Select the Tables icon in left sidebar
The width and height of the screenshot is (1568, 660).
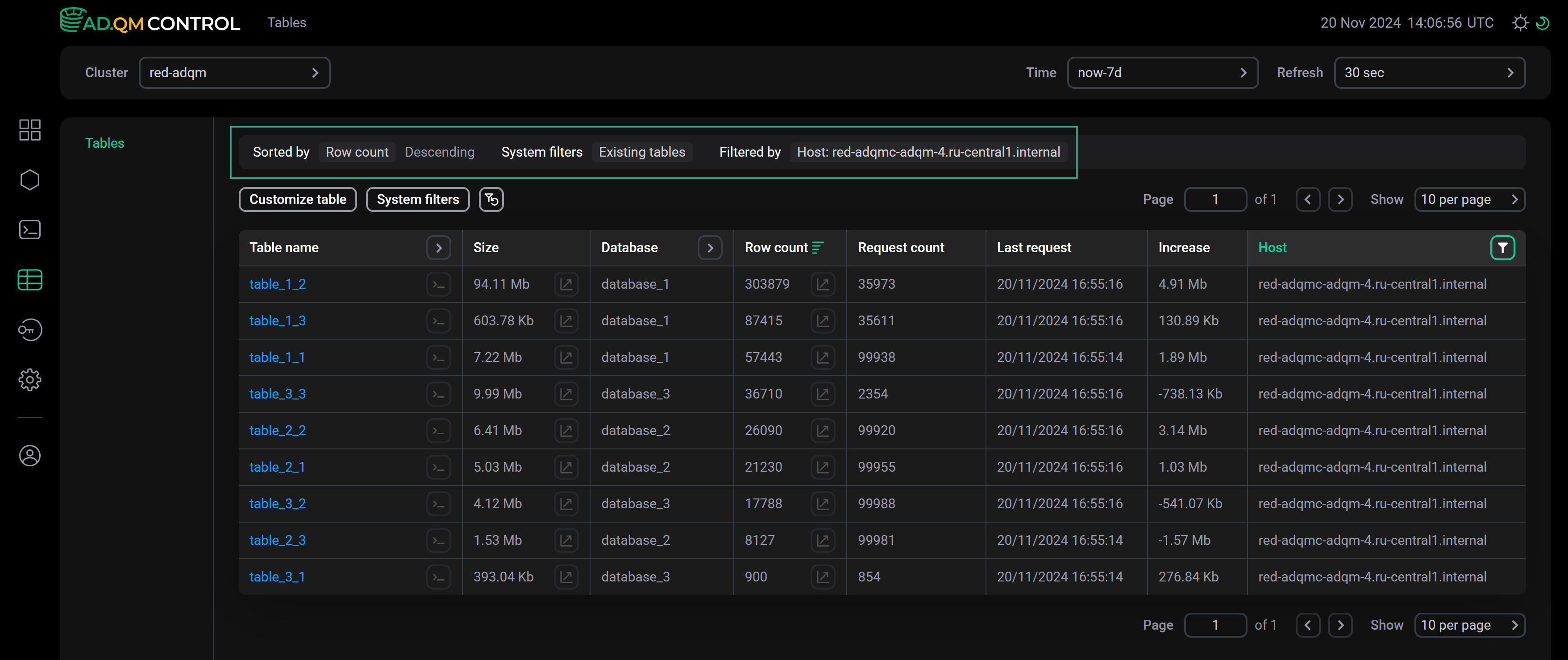(x=30, y=280)
